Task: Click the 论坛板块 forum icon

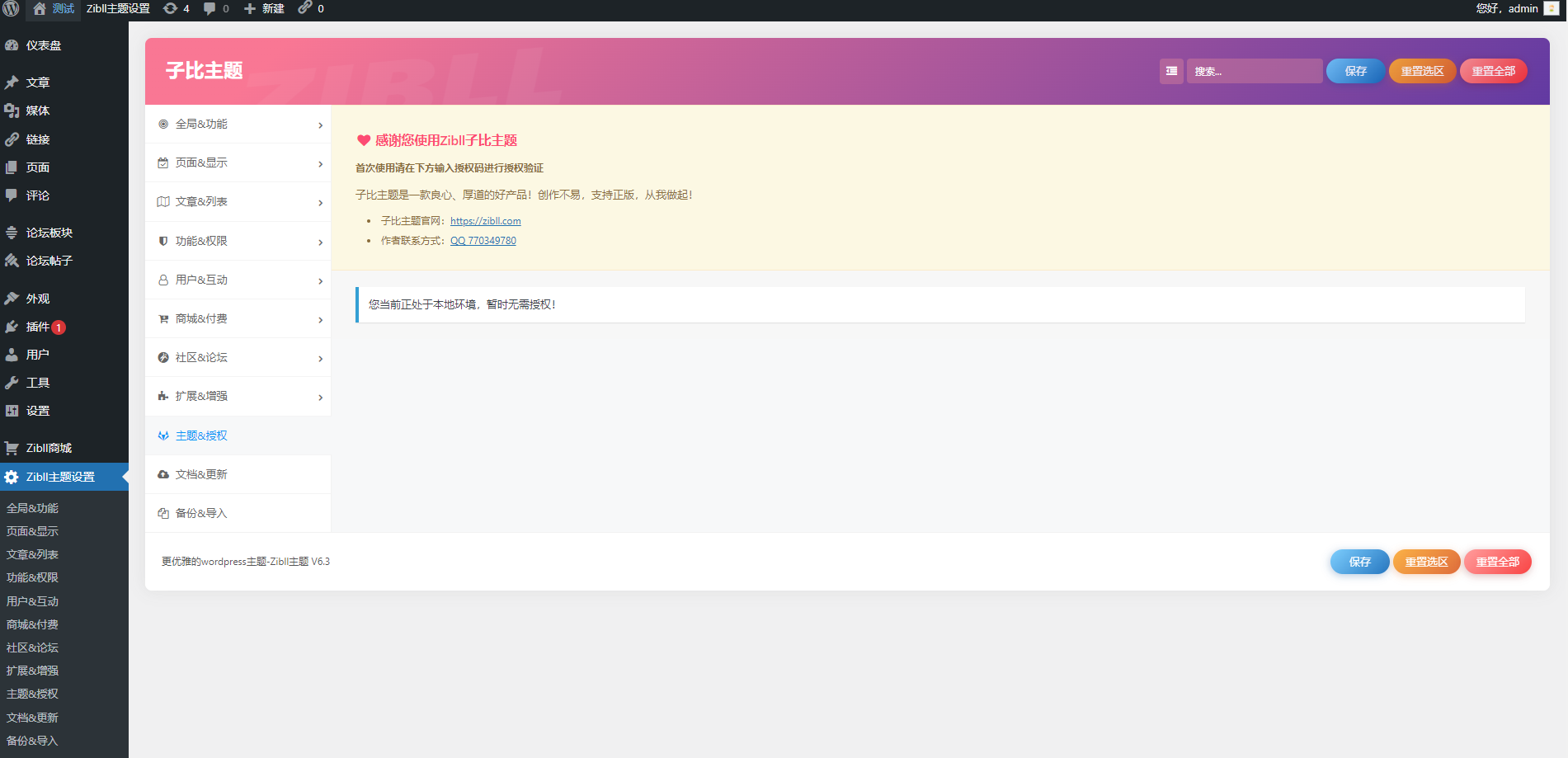Action: (x=12, y=233)
